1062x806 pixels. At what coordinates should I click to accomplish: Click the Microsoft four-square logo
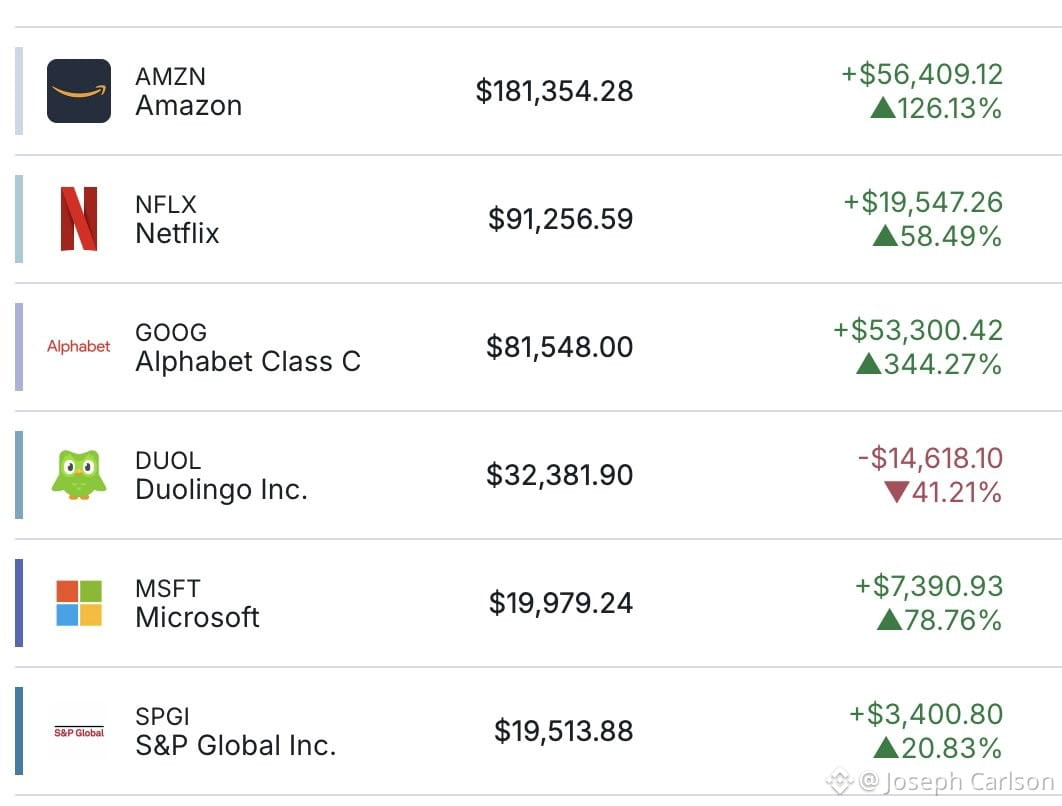[79, 603]
